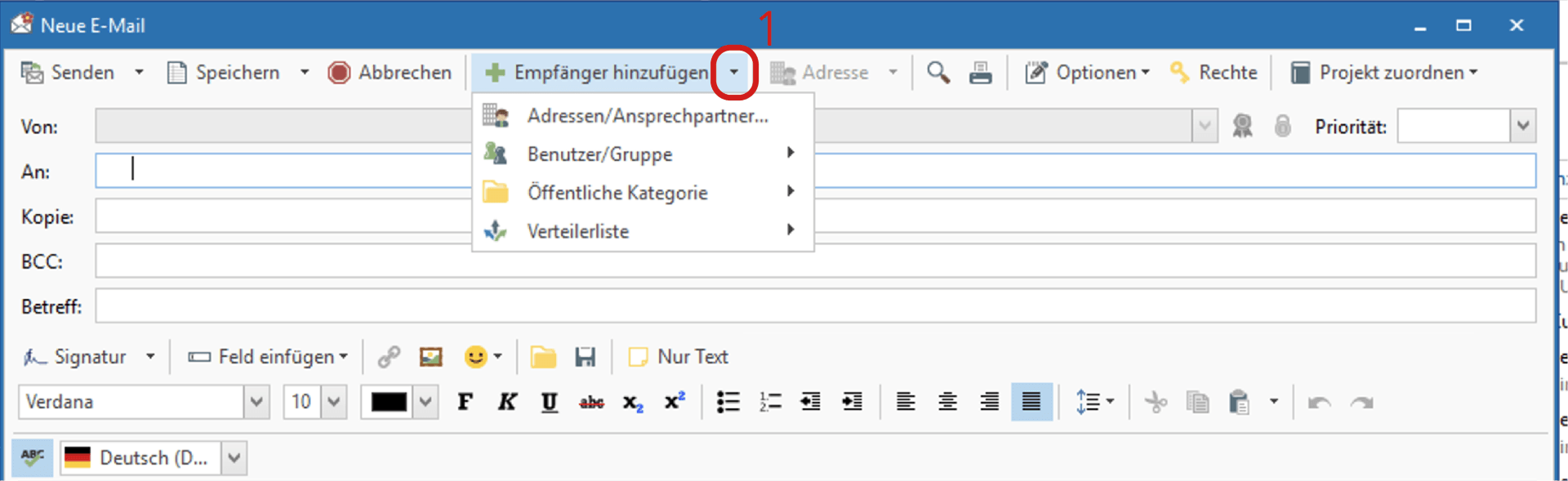Screen dimensions: 1568x481
Task: Click into the Betreff subject field
Action: (815, 306)
